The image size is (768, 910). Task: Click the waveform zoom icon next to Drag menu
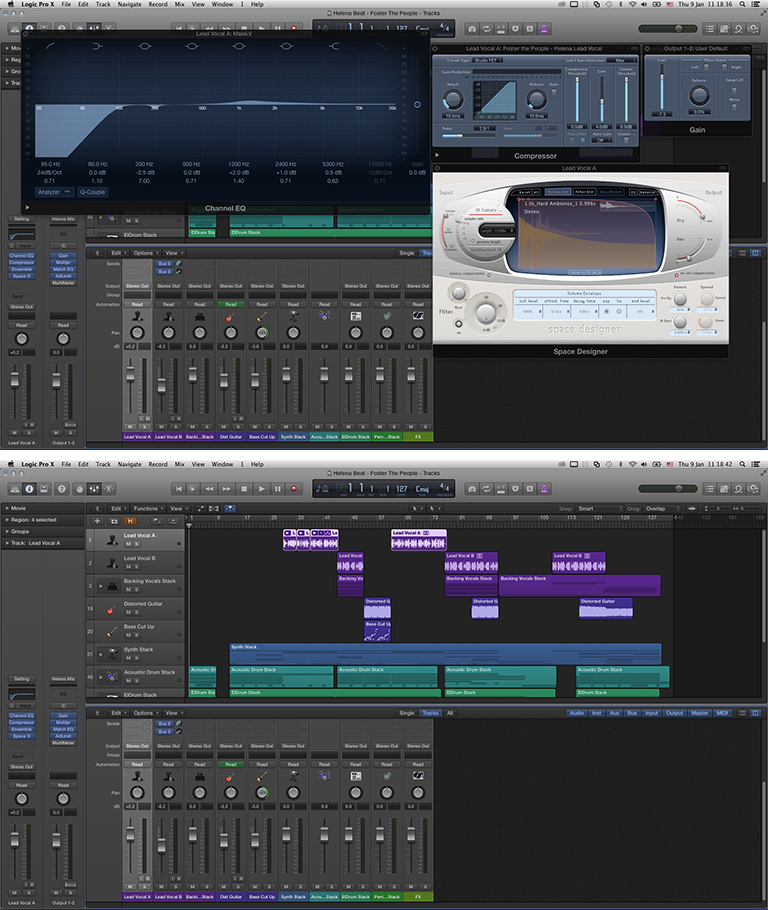[692, 508]
